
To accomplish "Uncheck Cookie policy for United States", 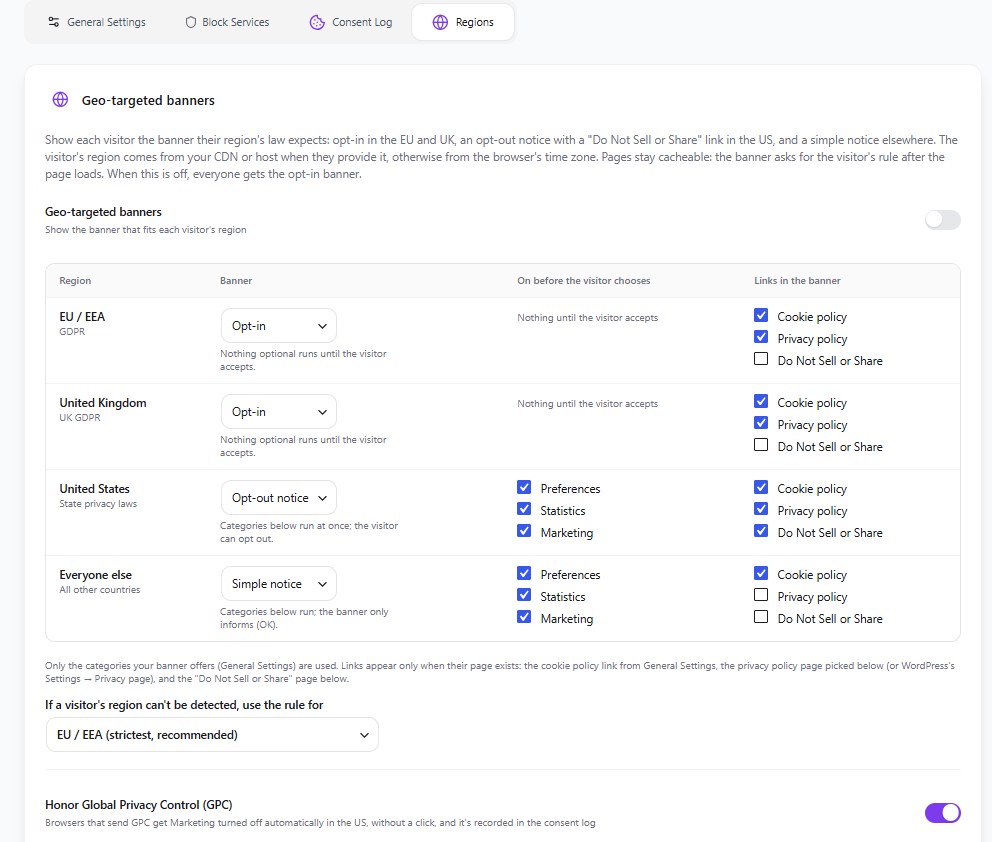I will 761,487.
